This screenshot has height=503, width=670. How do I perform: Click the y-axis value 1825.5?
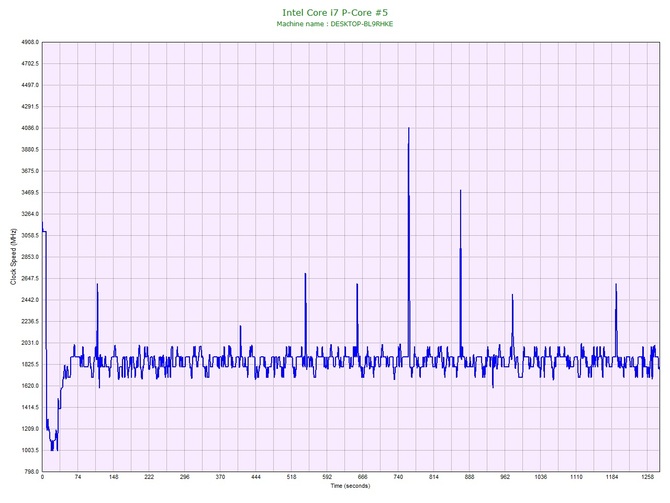[30, 365]
